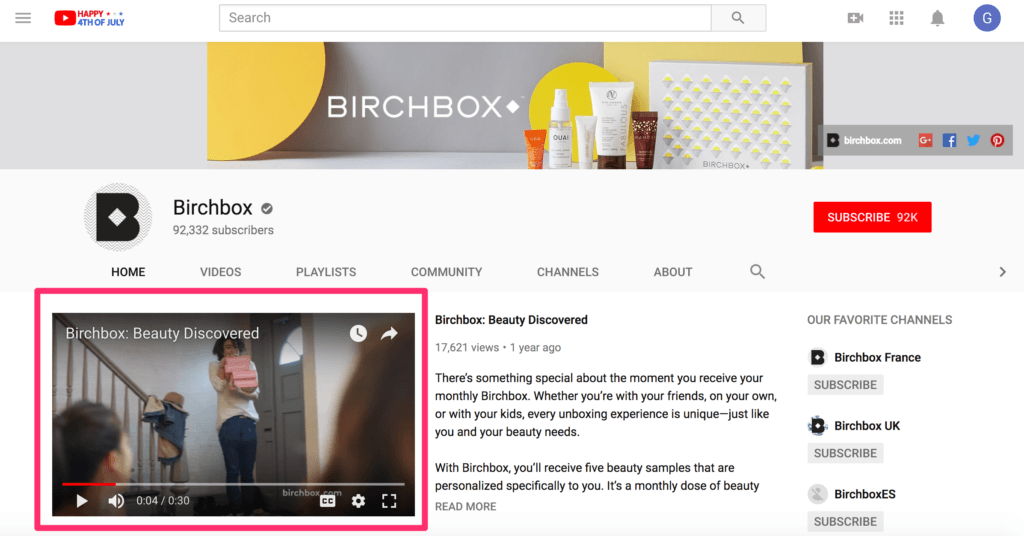This screenshot has width=1024, height=536.
Task: Switch to the PLAYLISTS tab
Action: pyautogui.click(x=326, y=272)
